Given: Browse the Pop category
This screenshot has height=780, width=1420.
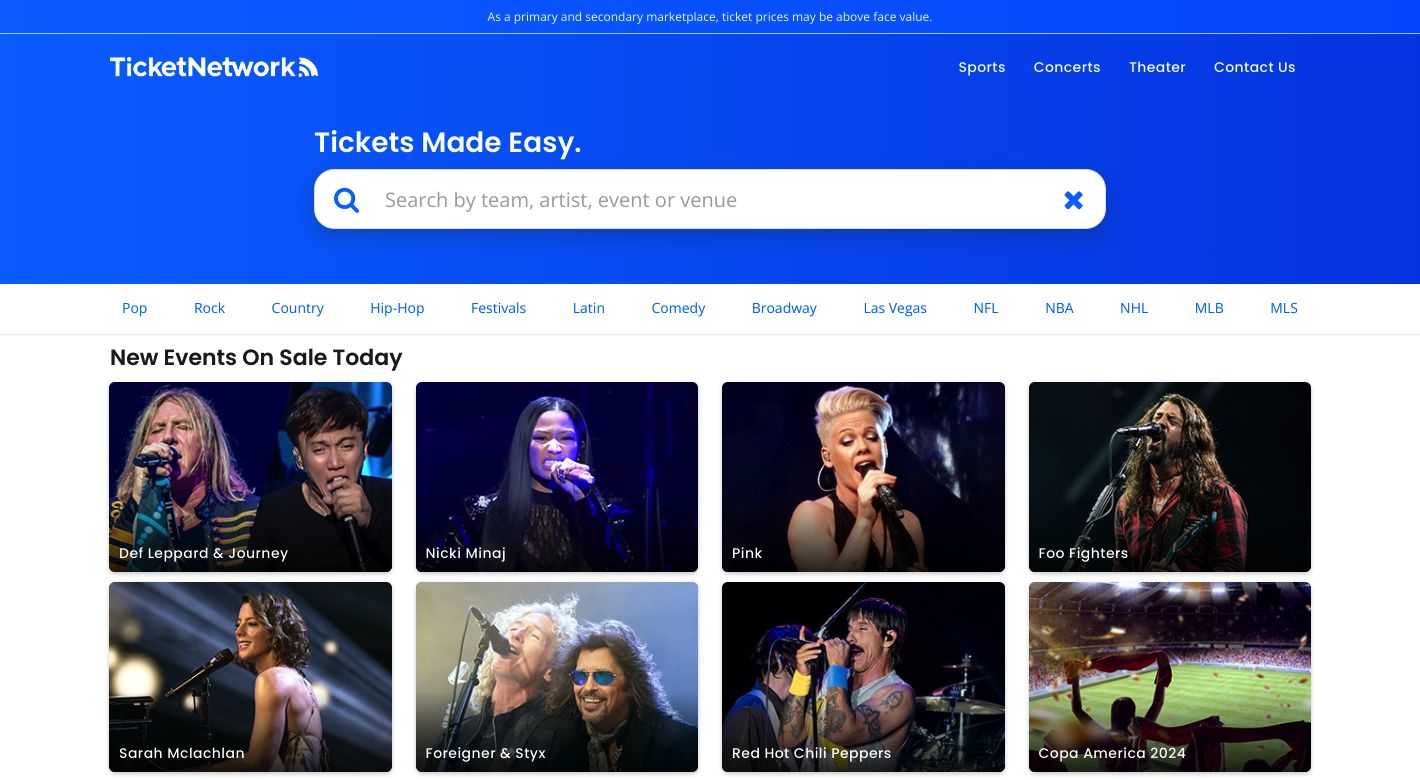Looking at the screenshot, I should pyautogui.click(x=135, y=308).
